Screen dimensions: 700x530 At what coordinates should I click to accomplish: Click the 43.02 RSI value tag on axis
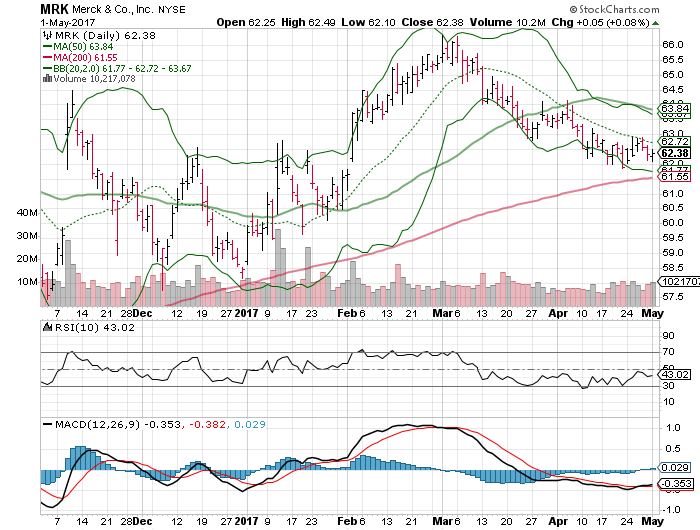point(675,374)
